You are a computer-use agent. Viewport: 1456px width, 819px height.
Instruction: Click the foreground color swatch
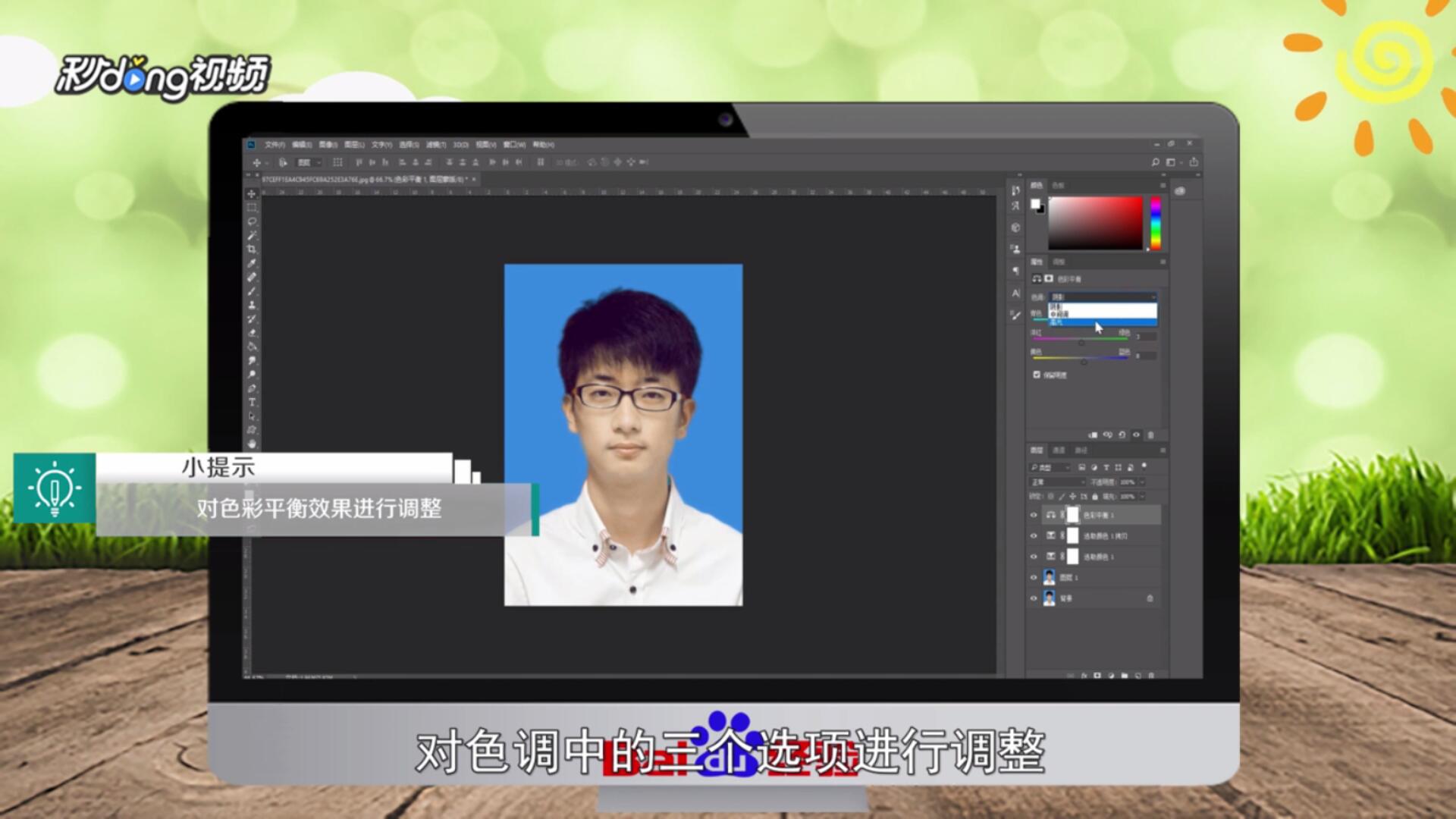coord(1035,203)
